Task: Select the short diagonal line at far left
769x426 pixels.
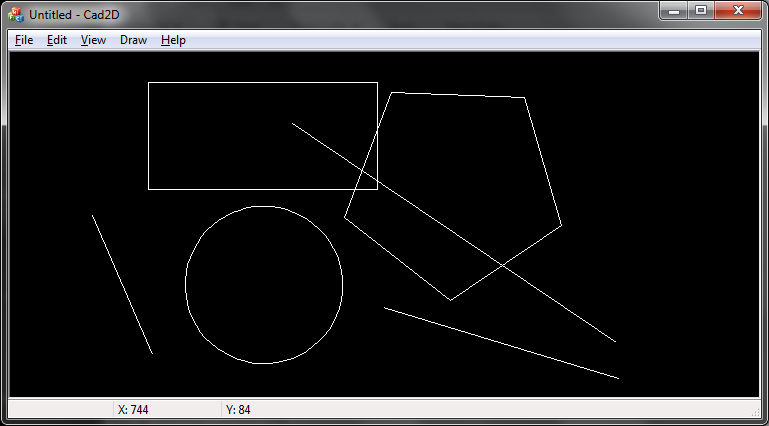Action: tap(122, 284)
